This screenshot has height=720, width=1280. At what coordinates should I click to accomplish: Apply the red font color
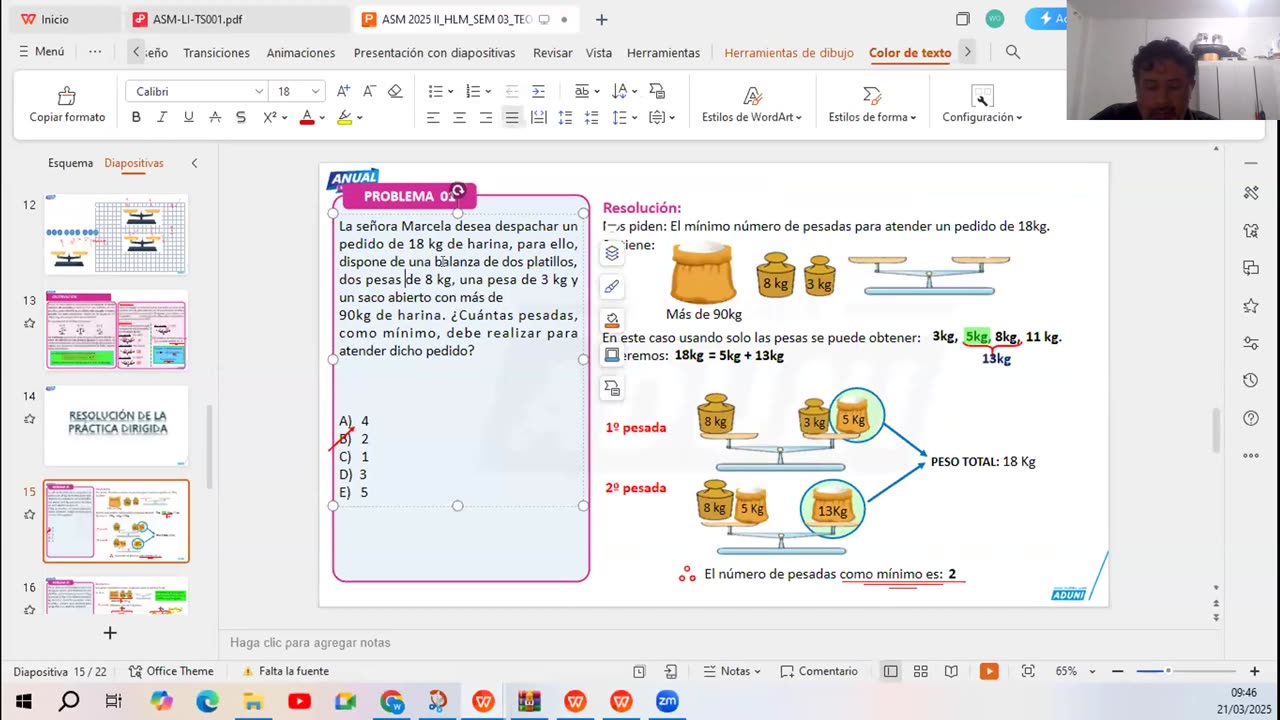pos(307,117)
